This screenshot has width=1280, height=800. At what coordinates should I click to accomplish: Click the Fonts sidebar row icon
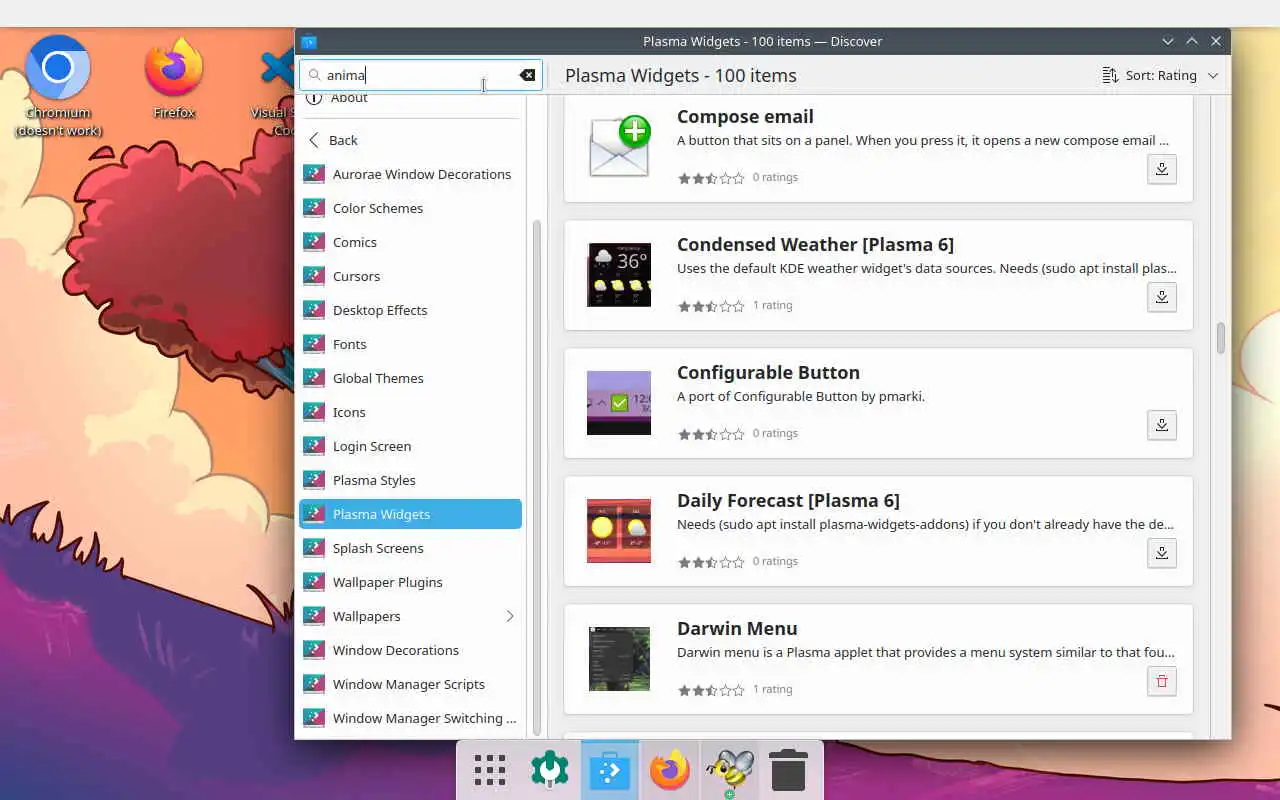coord(314,344)
